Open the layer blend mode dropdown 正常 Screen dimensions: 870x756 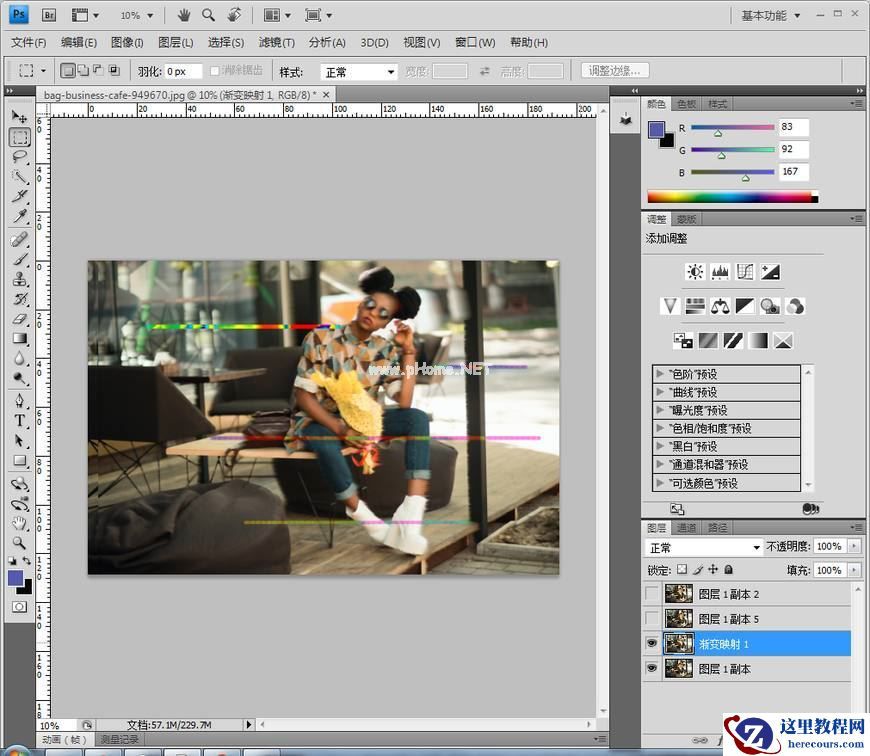[x=704, y=547]
